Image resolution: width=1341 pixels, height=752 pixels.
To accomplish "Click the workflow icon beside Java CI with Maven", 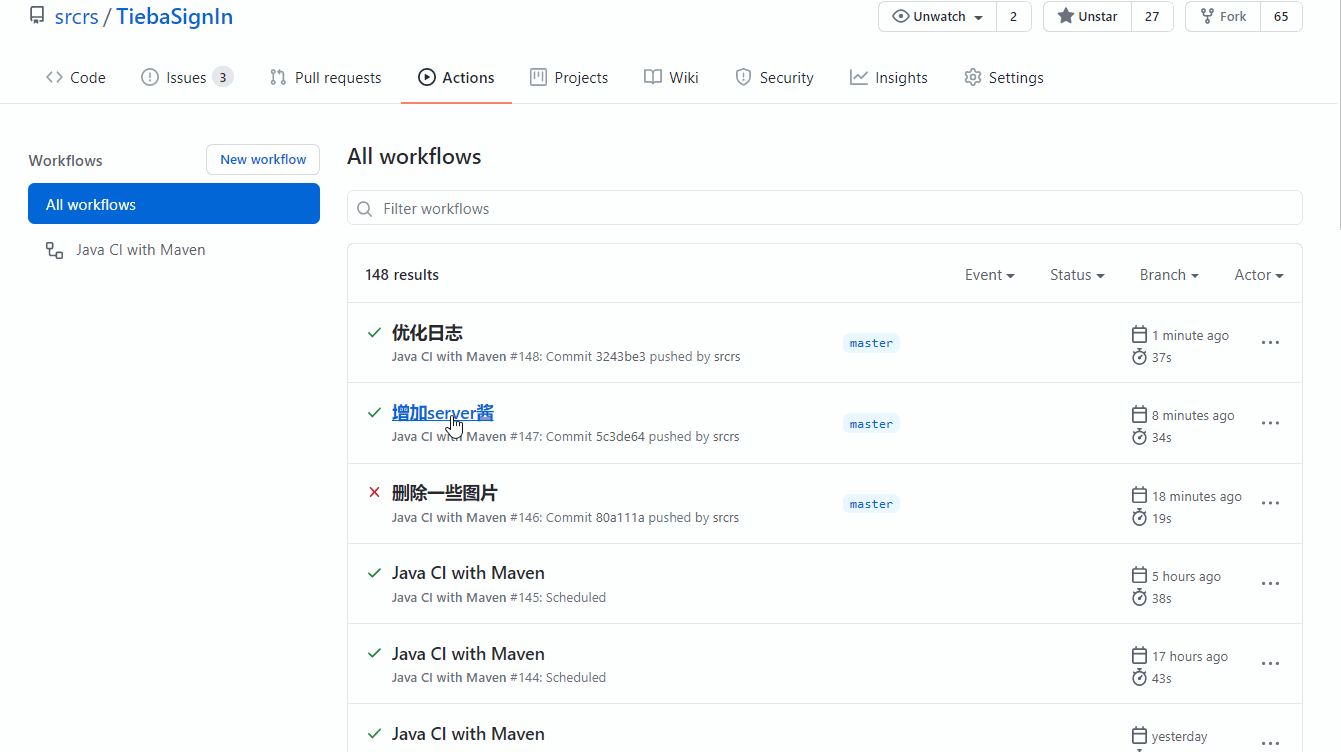I will click(55, 250).
